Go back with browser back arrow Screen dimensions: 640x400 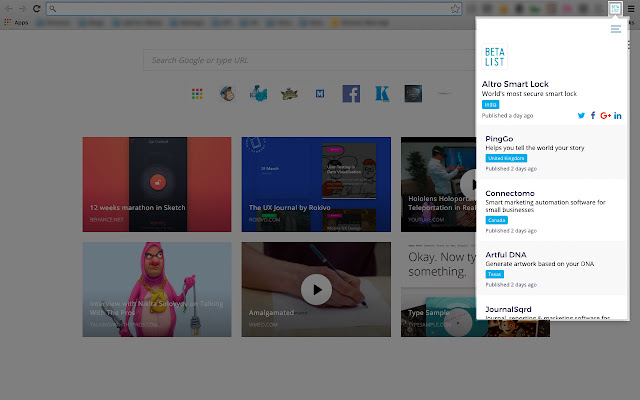(9, 9)
